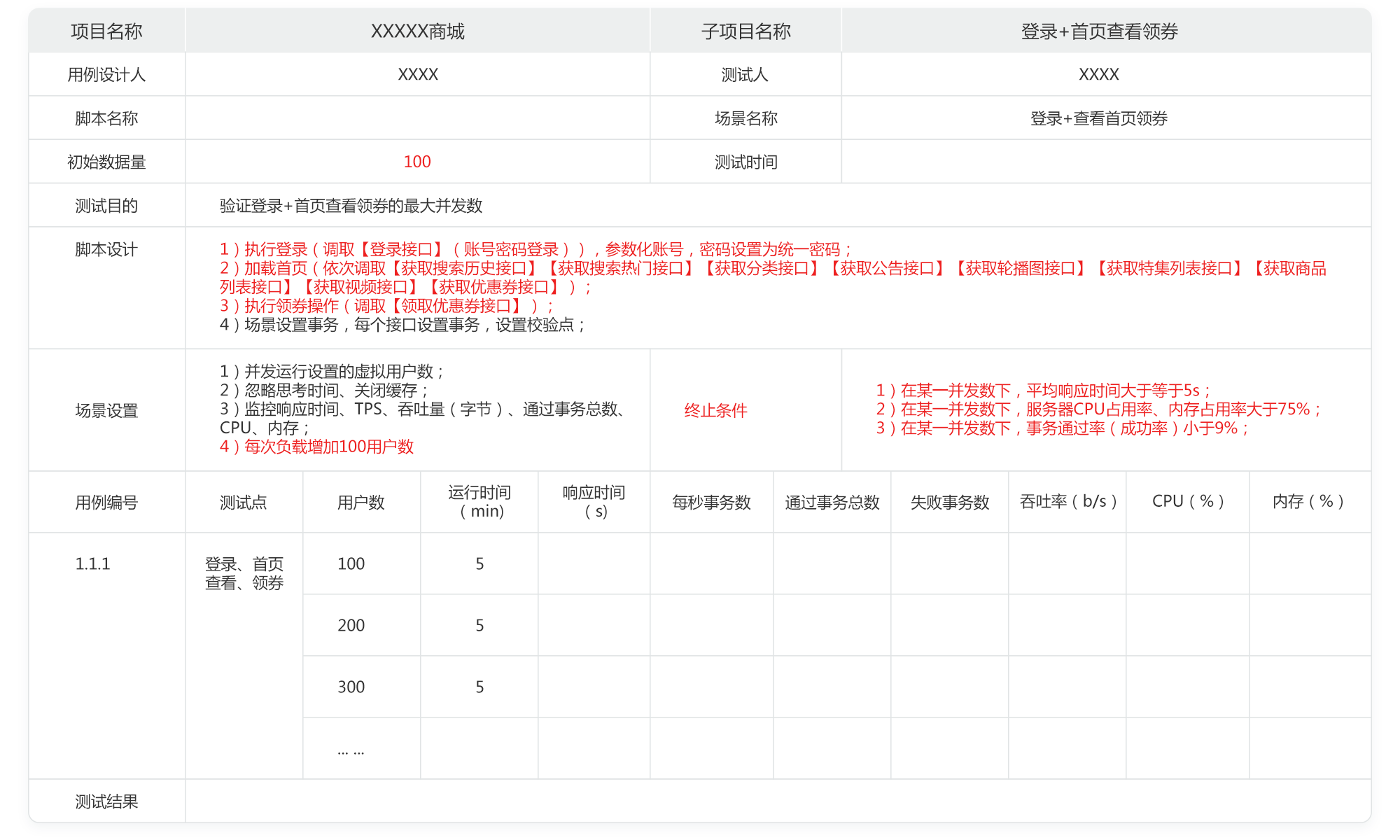The height and width of the screenshot is (840, 1400).
Task: Click the 吞吐率（b/s）column header
Action: point(1067,502)
